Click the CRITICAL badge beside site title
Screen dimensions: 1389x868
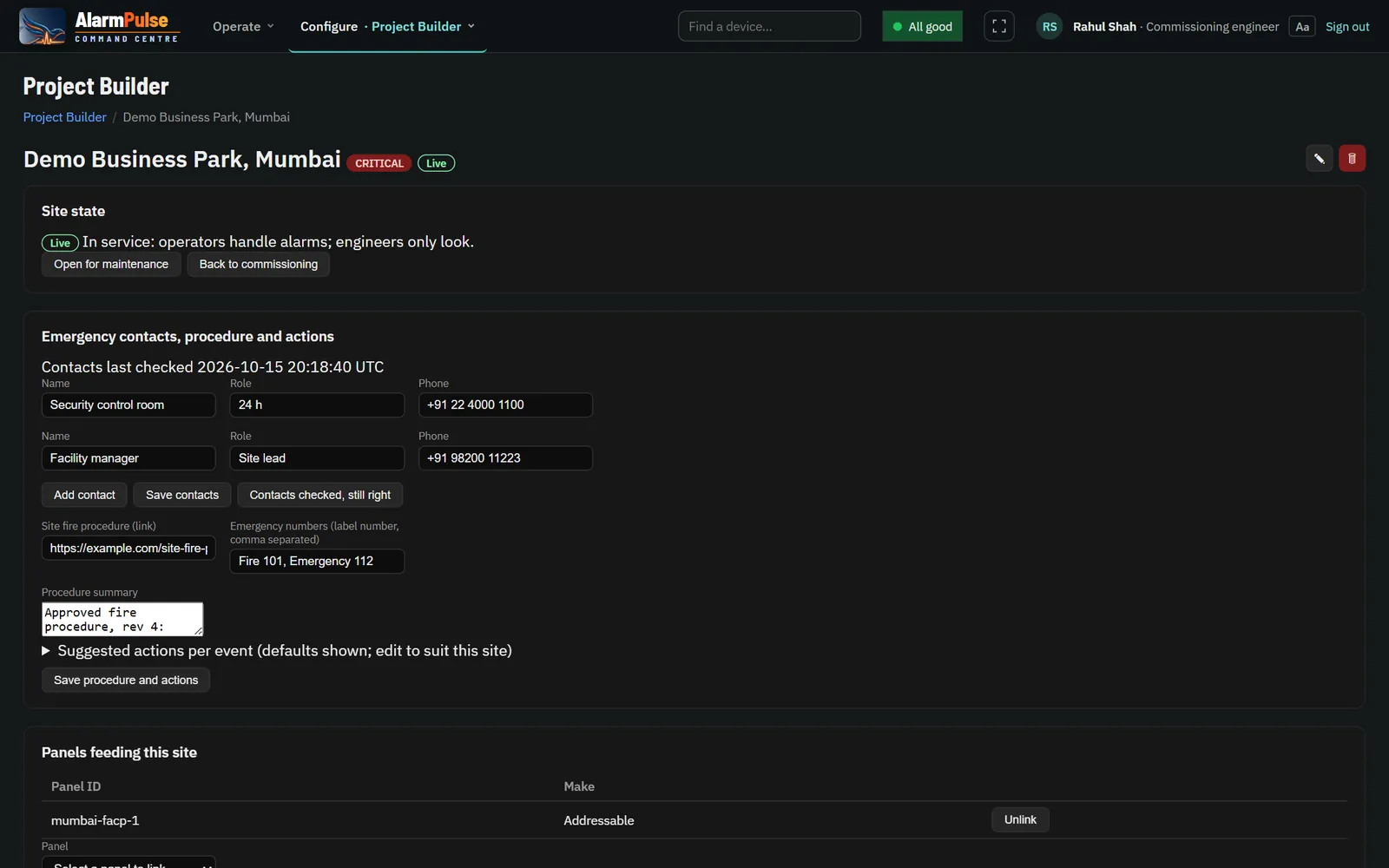pyautogui.click(x=379, y=163)
